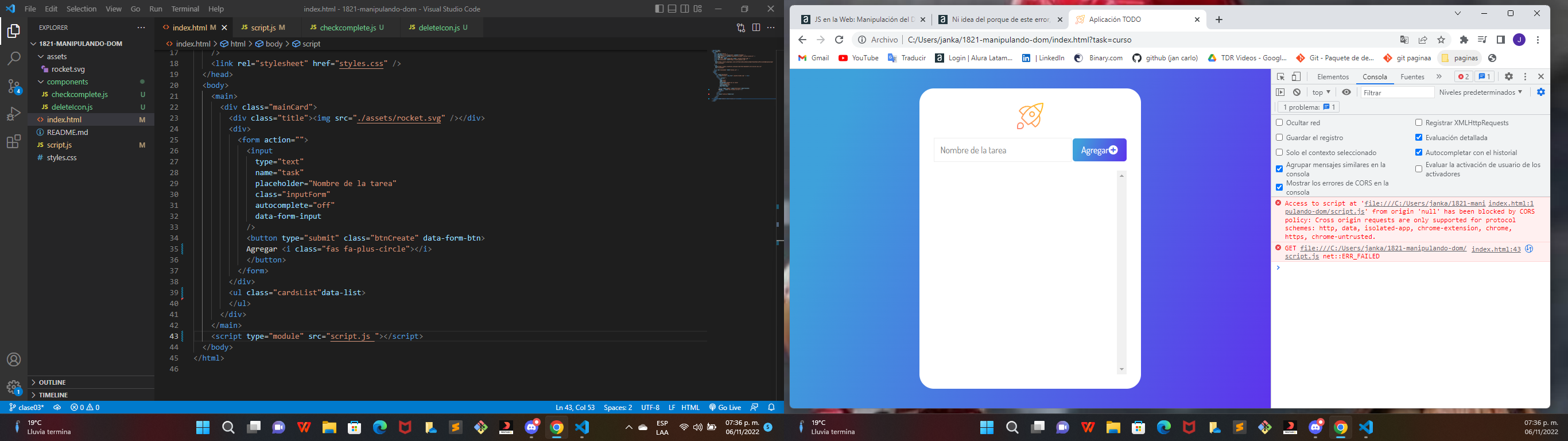Switch to the script.js editor tab
The image size is (1568, 441).
pos(263,28)
